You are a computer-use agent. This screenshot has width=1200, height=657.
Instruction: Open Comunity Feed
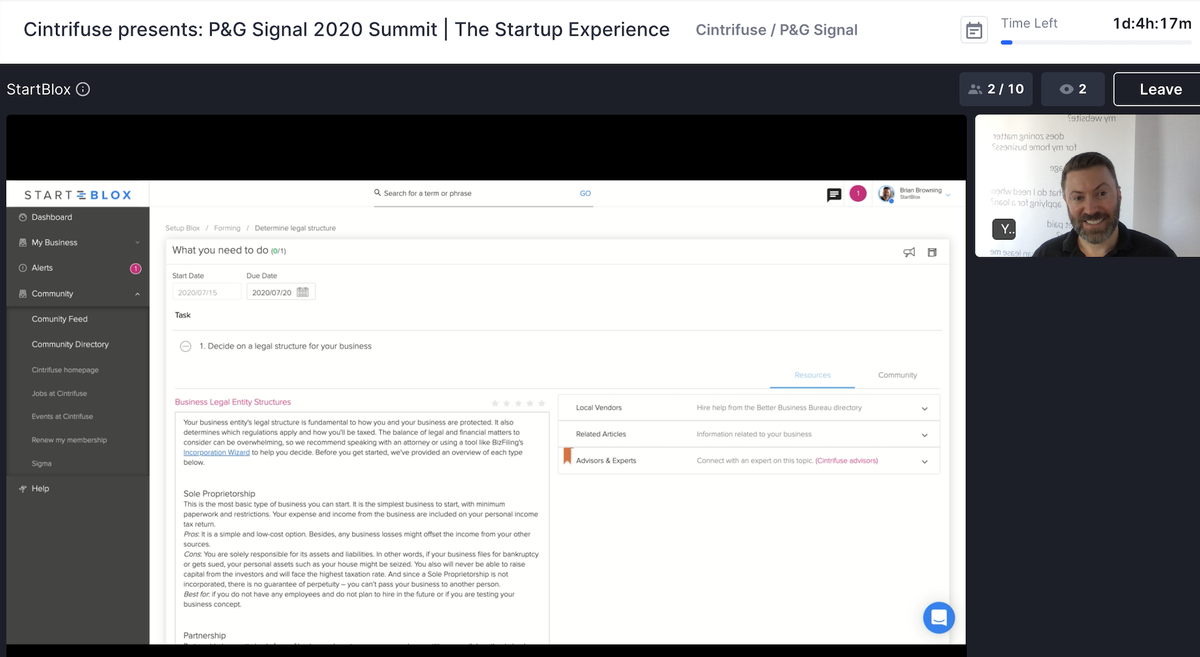click(x=60, y=319)
